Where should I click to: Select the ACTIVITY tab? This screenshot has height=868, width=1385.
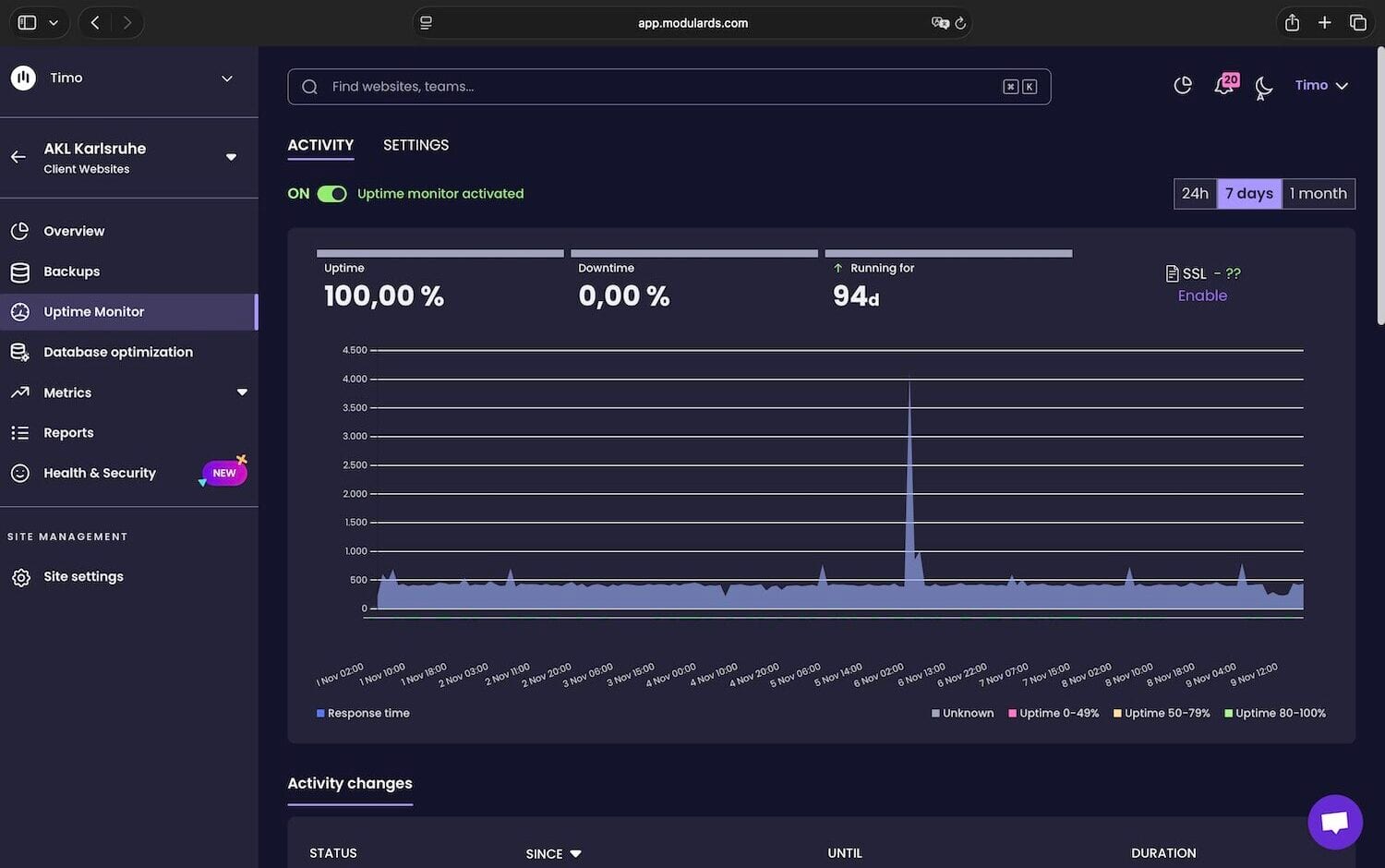point(320,145)
